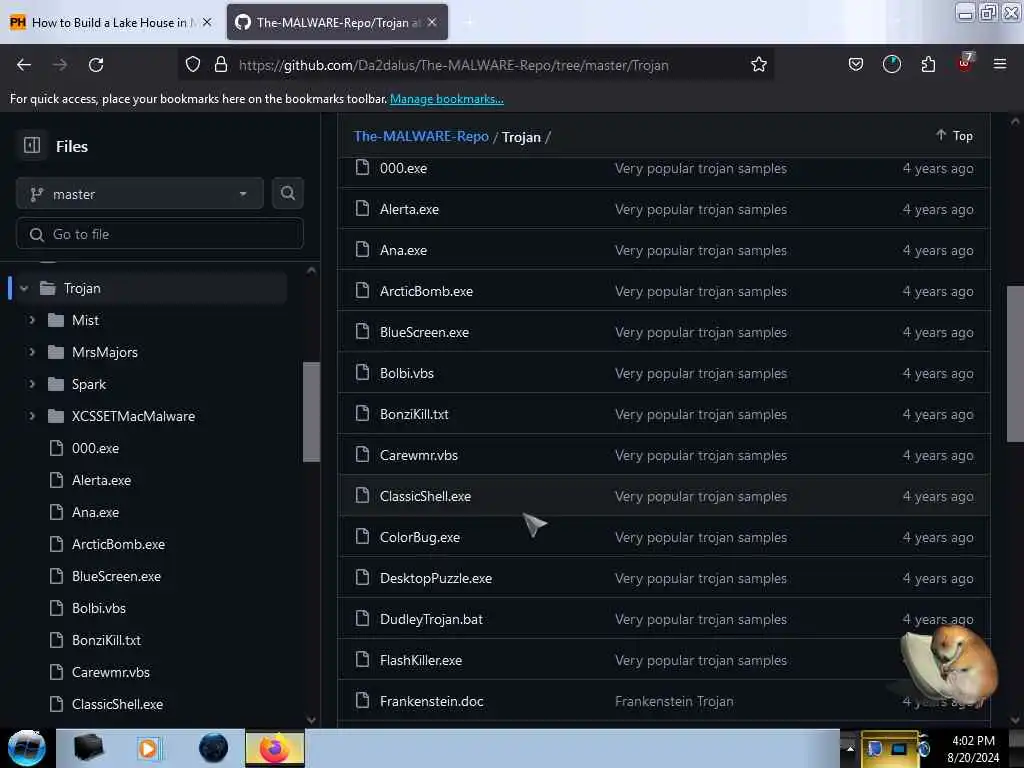
Task: Open the Windows Start orb
Action: 27,748
